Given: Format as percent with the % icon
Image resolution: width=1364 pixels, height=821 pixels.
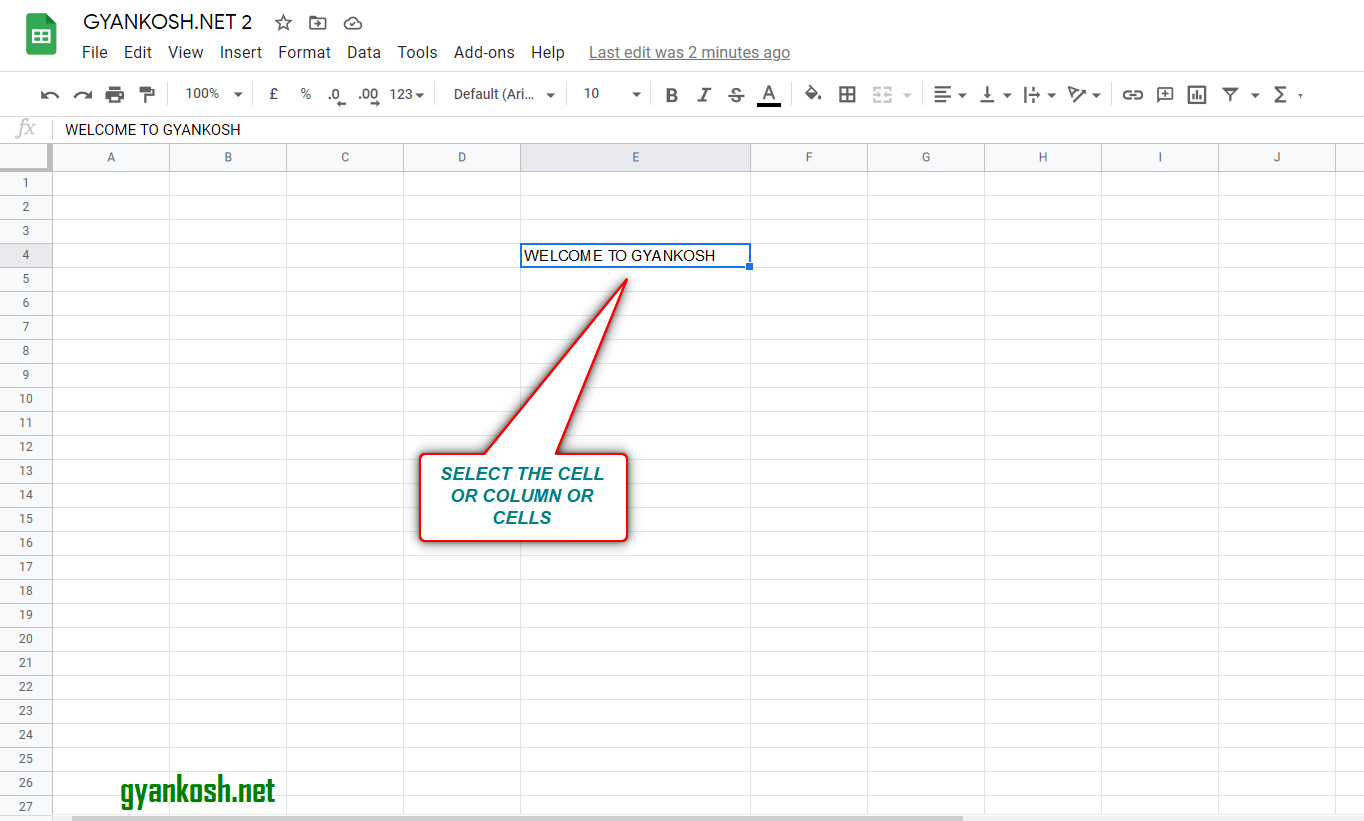Looking at the screenshot, I should (x=305, y=94).
